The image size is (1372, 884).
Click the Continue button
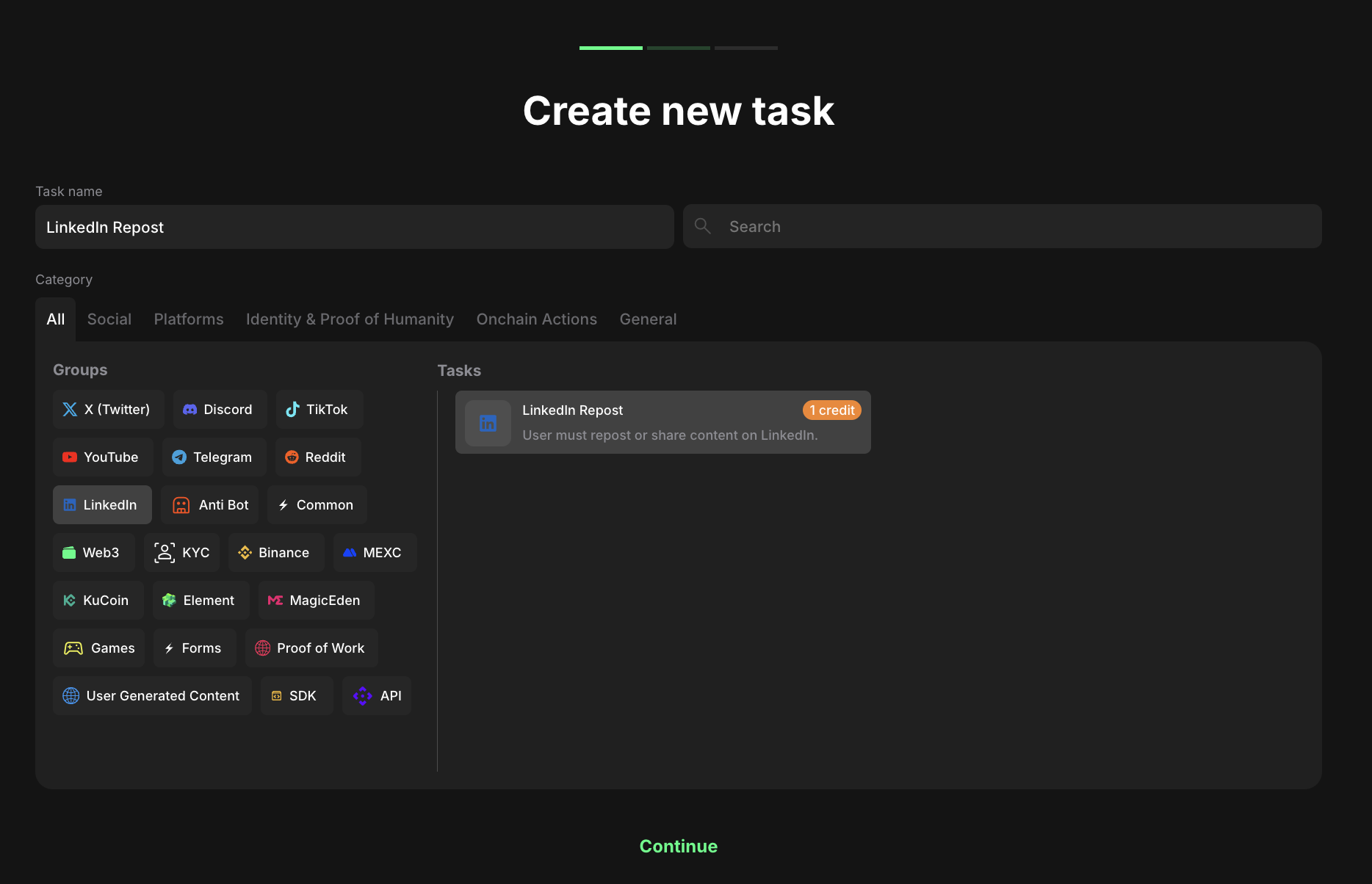click(679, 847)
